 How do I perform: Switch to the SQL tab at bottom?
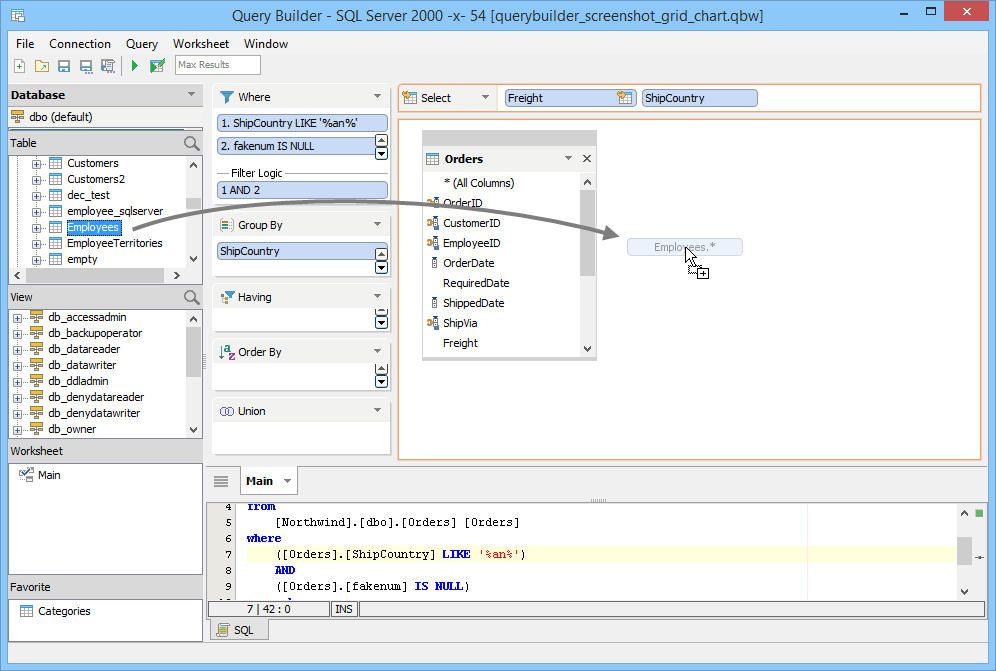click(239, 630)
